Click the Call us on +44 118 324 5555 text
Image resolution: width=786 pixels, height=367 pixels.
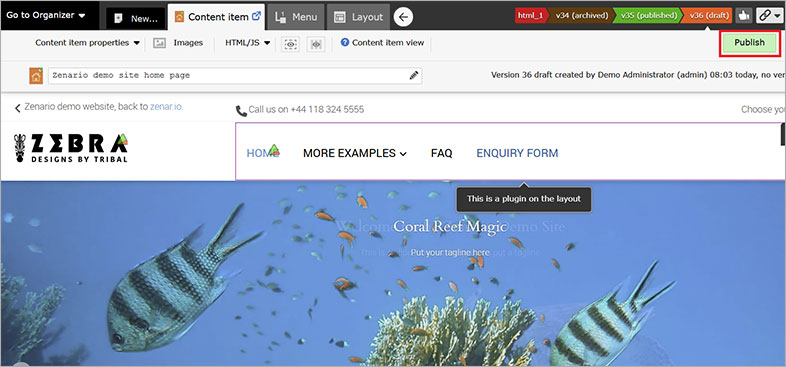tap(306, 109)
